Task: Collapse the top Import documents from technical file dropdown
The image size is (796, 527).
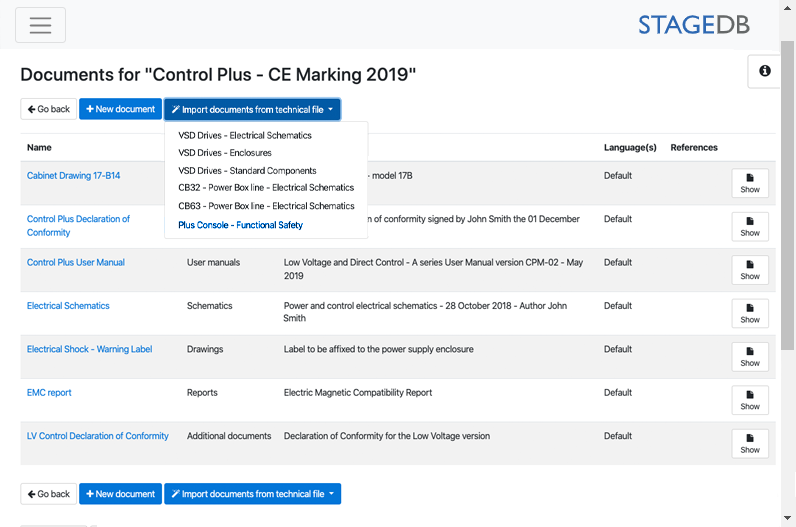Action: pos(252,109)
